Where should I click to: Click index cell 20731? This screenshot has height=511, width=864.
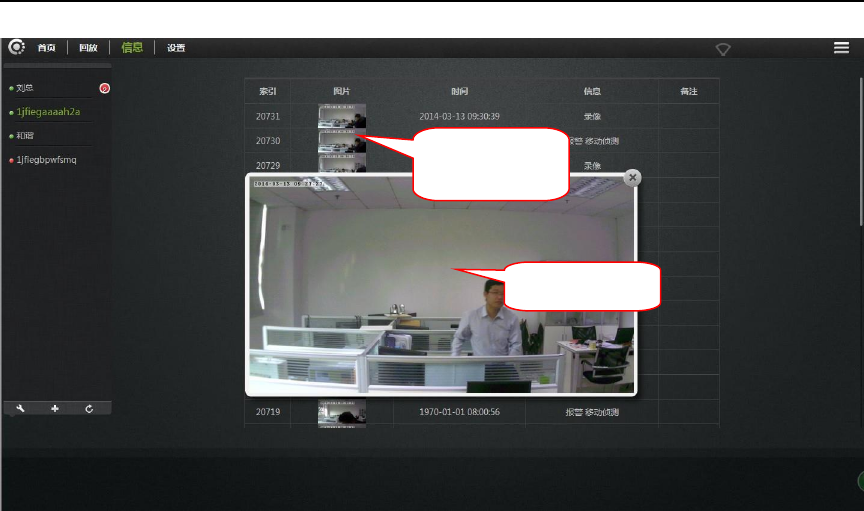point(268,116)
